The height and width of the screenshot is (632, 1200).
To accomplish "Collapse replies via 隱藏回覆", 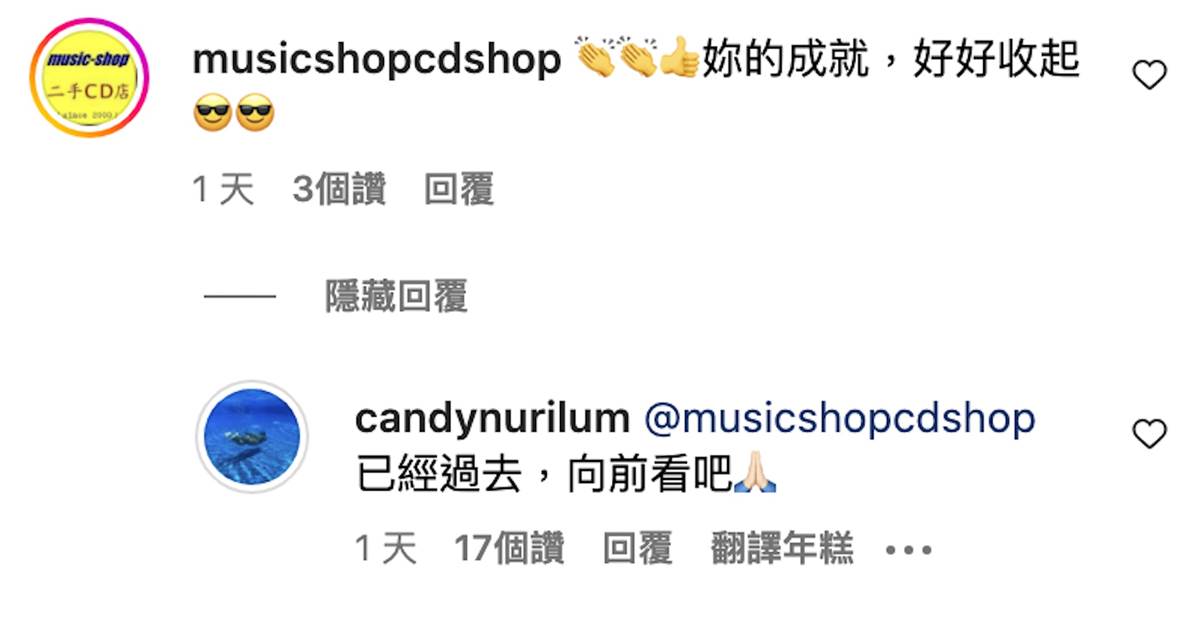I will click(x=396, y=296).
